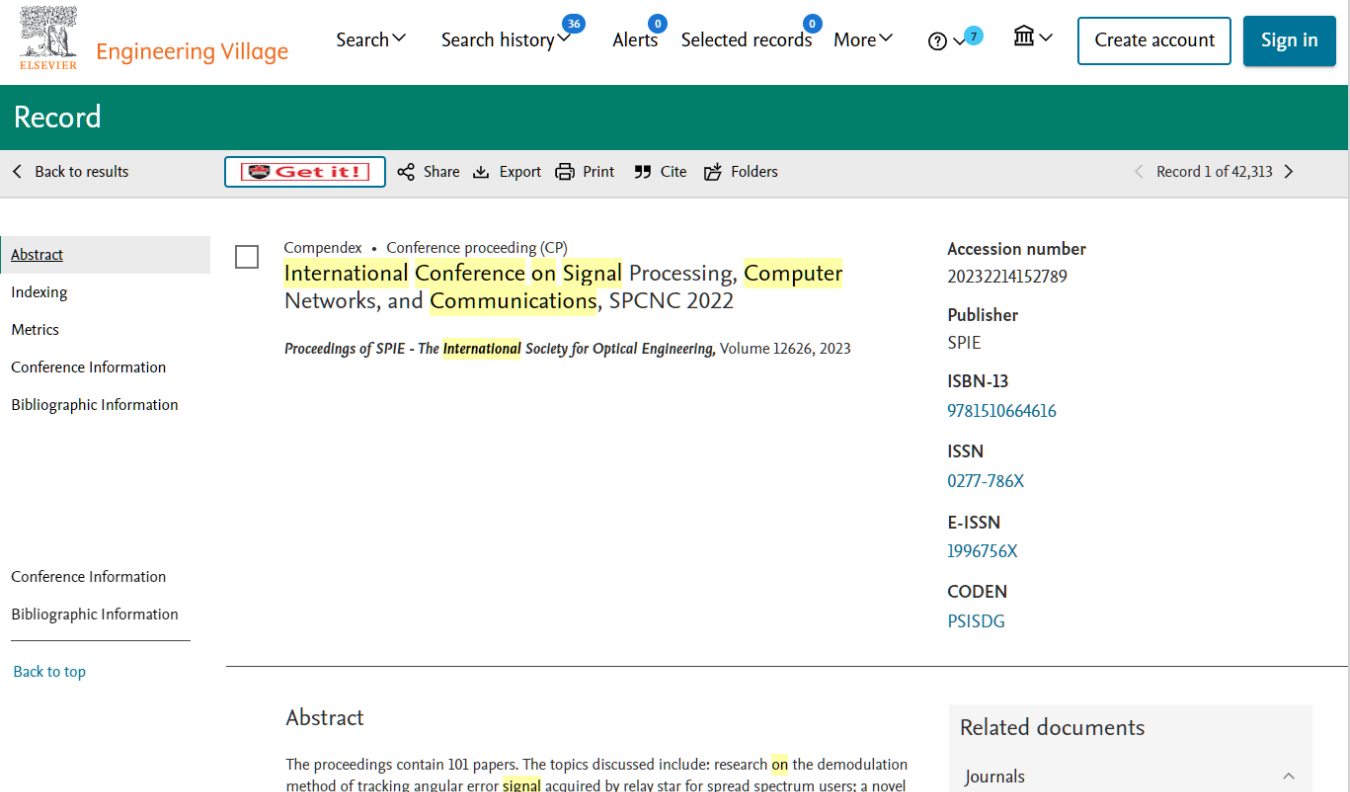Select Indexing in the side navigation
The width and height of the screenshot is (1350, 792).
39,292
